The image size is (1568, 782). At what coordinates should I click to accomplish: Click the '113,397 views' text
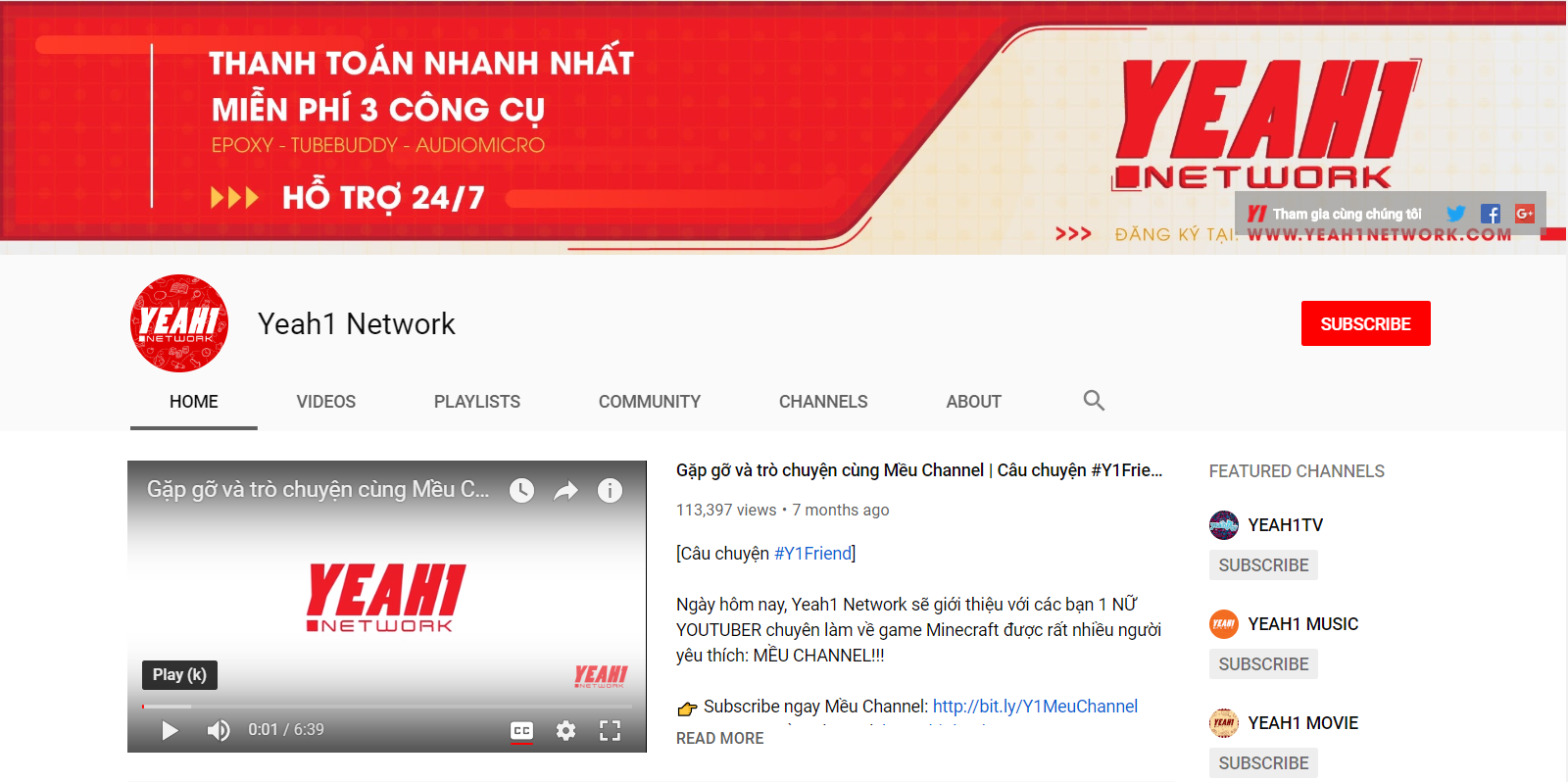coord(726,510)
